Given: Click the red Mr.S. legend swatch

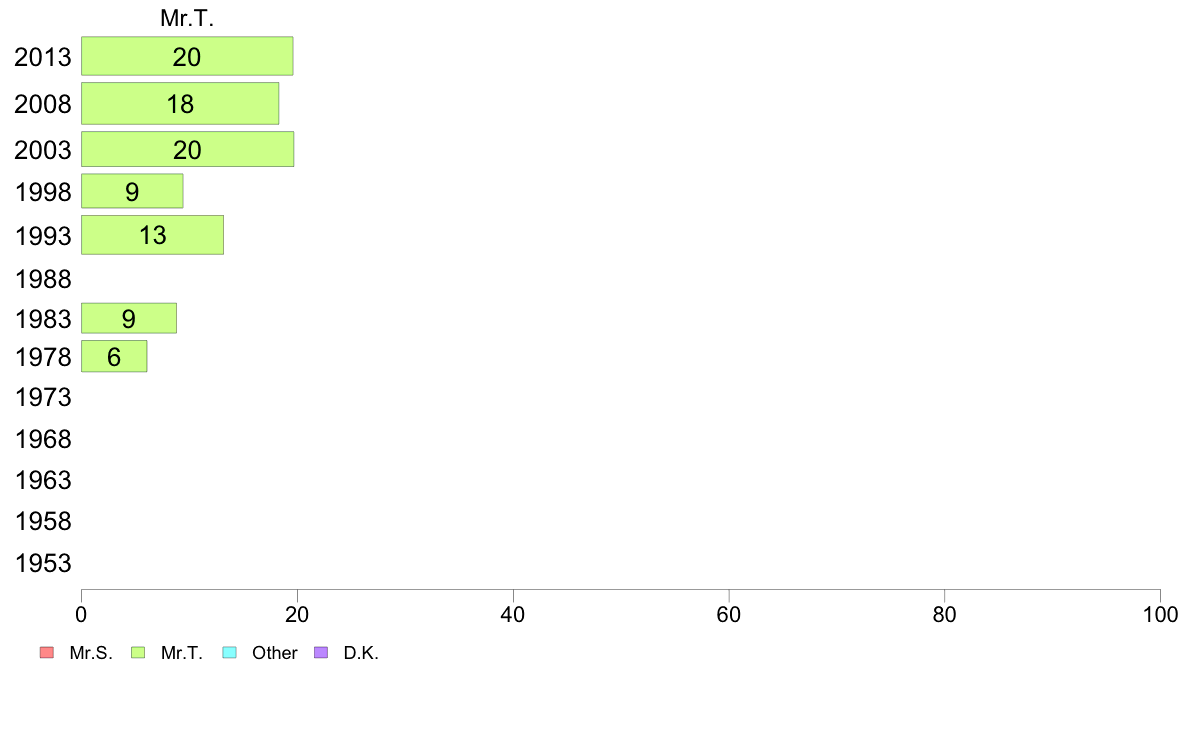Looking at the screenshot, I should pyautogui.click(x=47, y=653).
